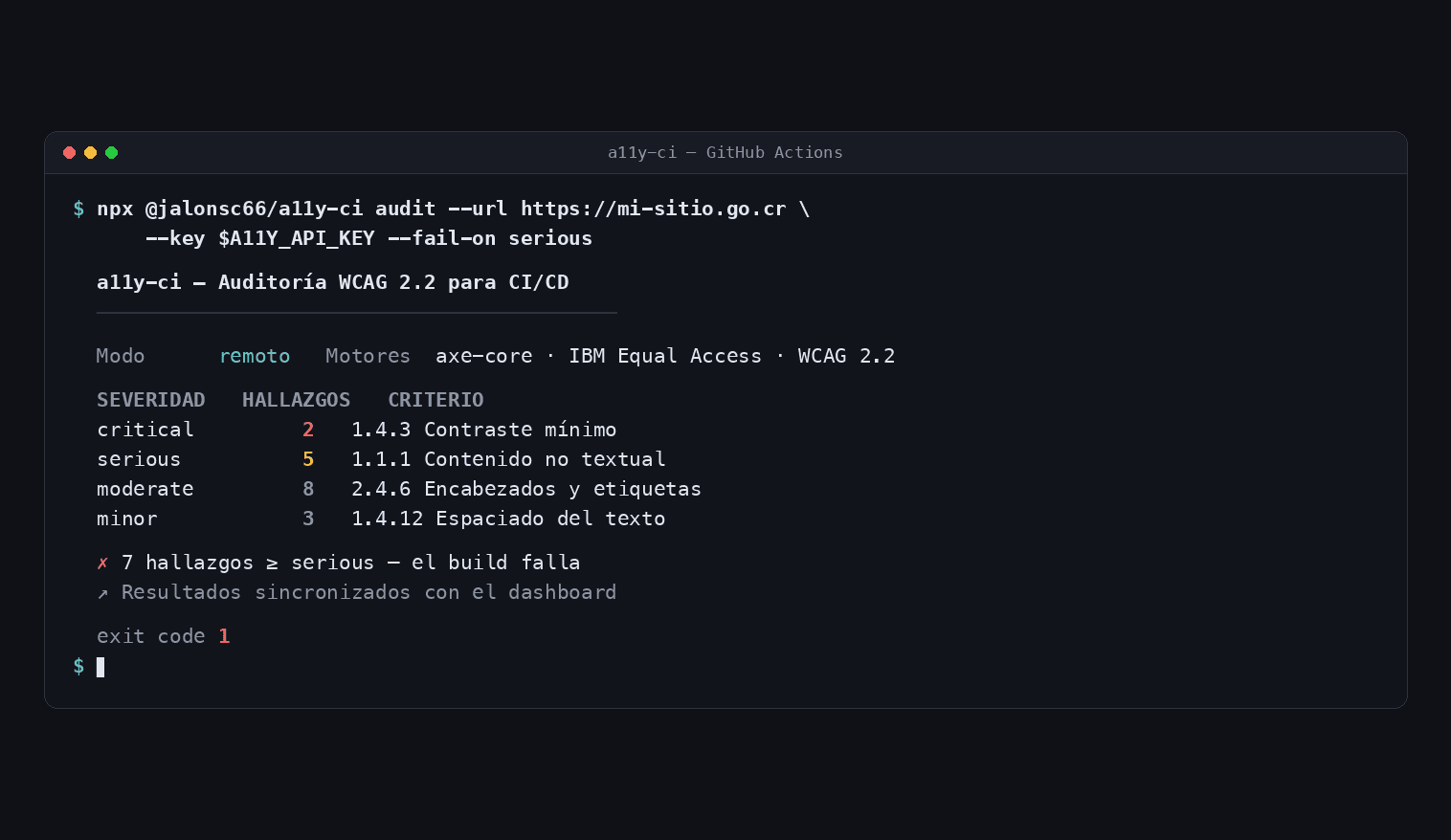This screenshot has height=840, width=1451.
Task: Click the 'axe-core' engine name
Action: click(x=484, y=356)
